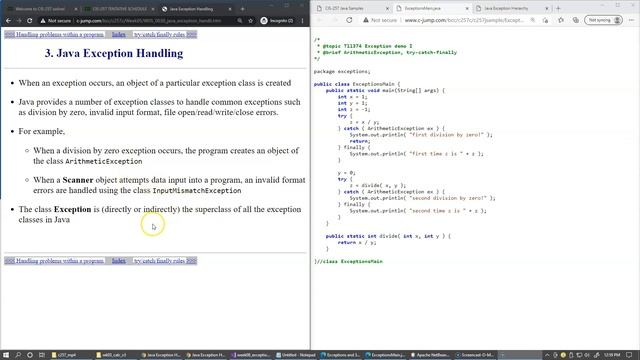640x360 pixels.
Task: Click Edge address bar with www.c-jump.com URL
Action: (x=464, y=20)
